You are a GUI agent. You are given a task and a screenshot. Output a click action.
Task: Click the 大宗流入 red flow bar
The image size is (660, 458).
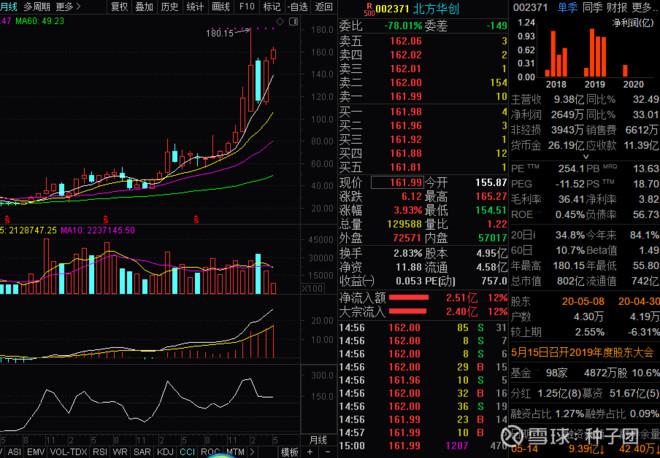(408, 312)
